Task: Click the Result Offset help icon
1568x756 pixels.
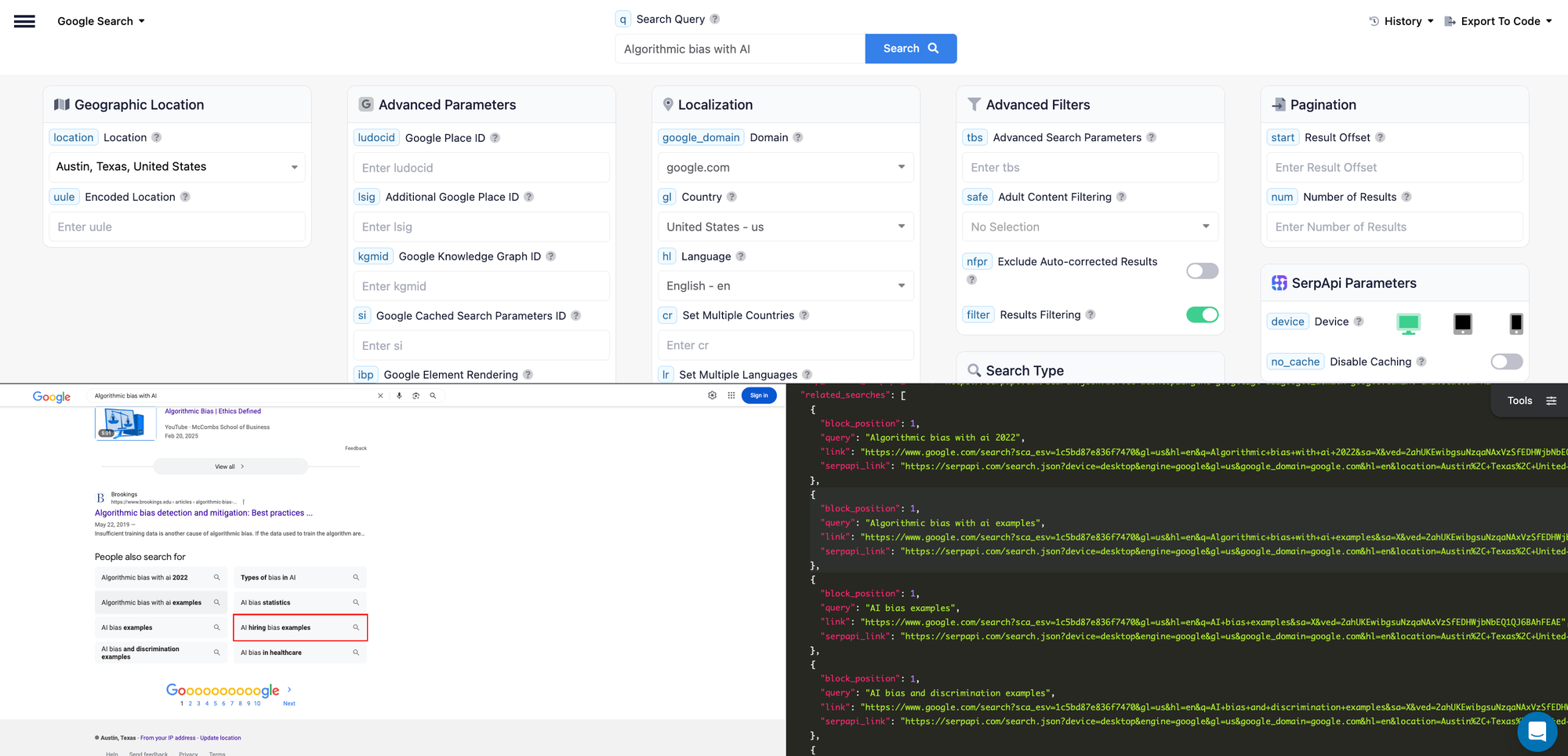Action: (x=1381, y=137)
